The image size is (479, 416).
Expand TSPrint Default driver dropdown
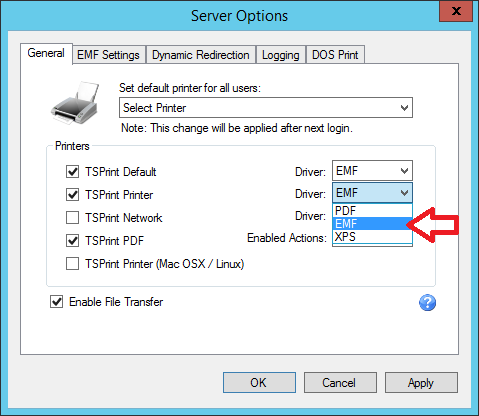pos(372,171)
